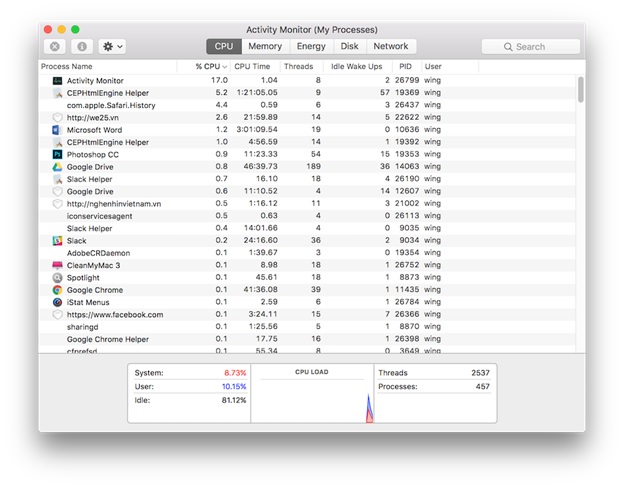The image size is (624, 487).
Task: Click the Processes 457 count
Action: pyautogui.click(x=483, y=386)
